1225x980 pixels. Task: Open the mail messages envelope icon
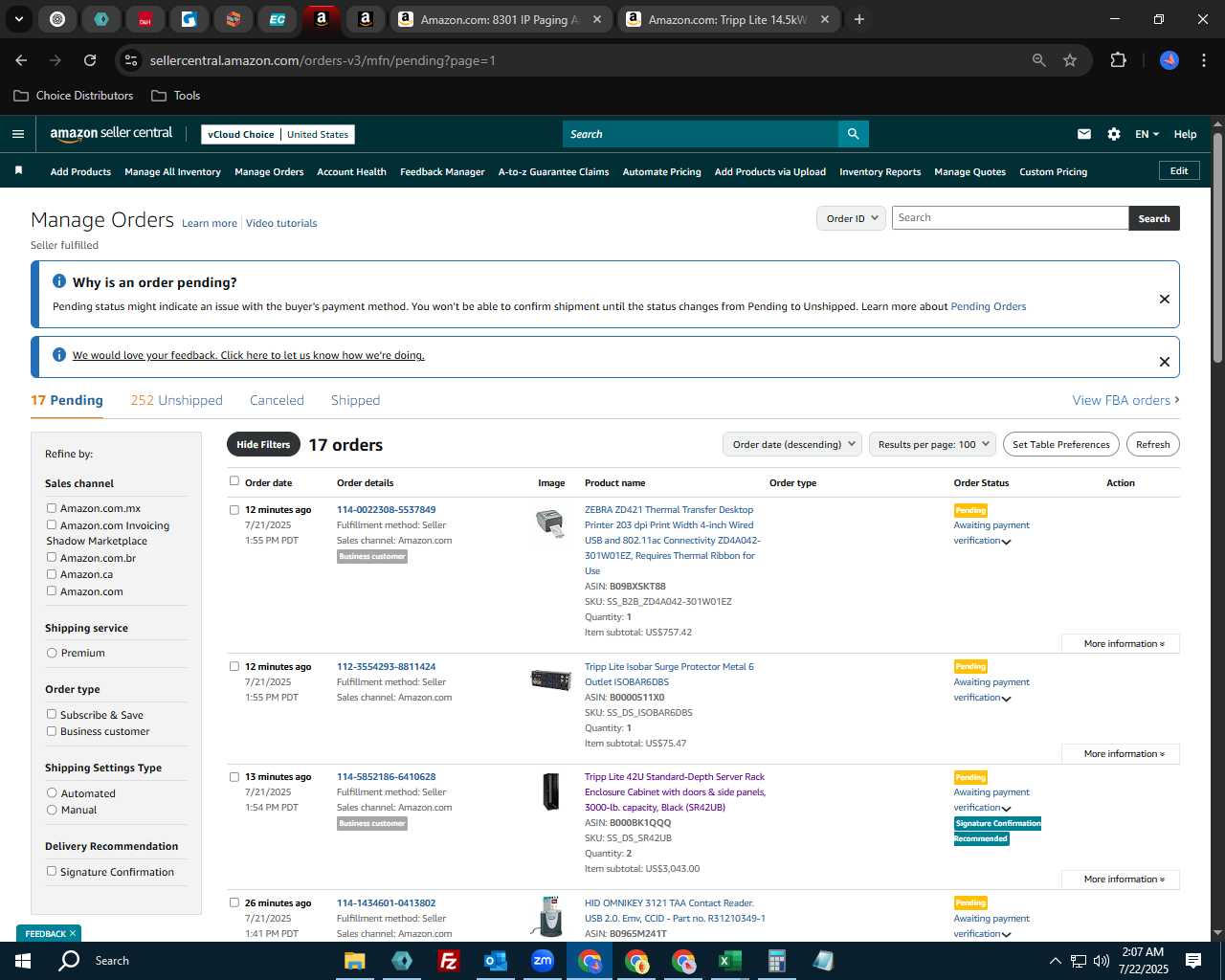tap(1084, 134)
